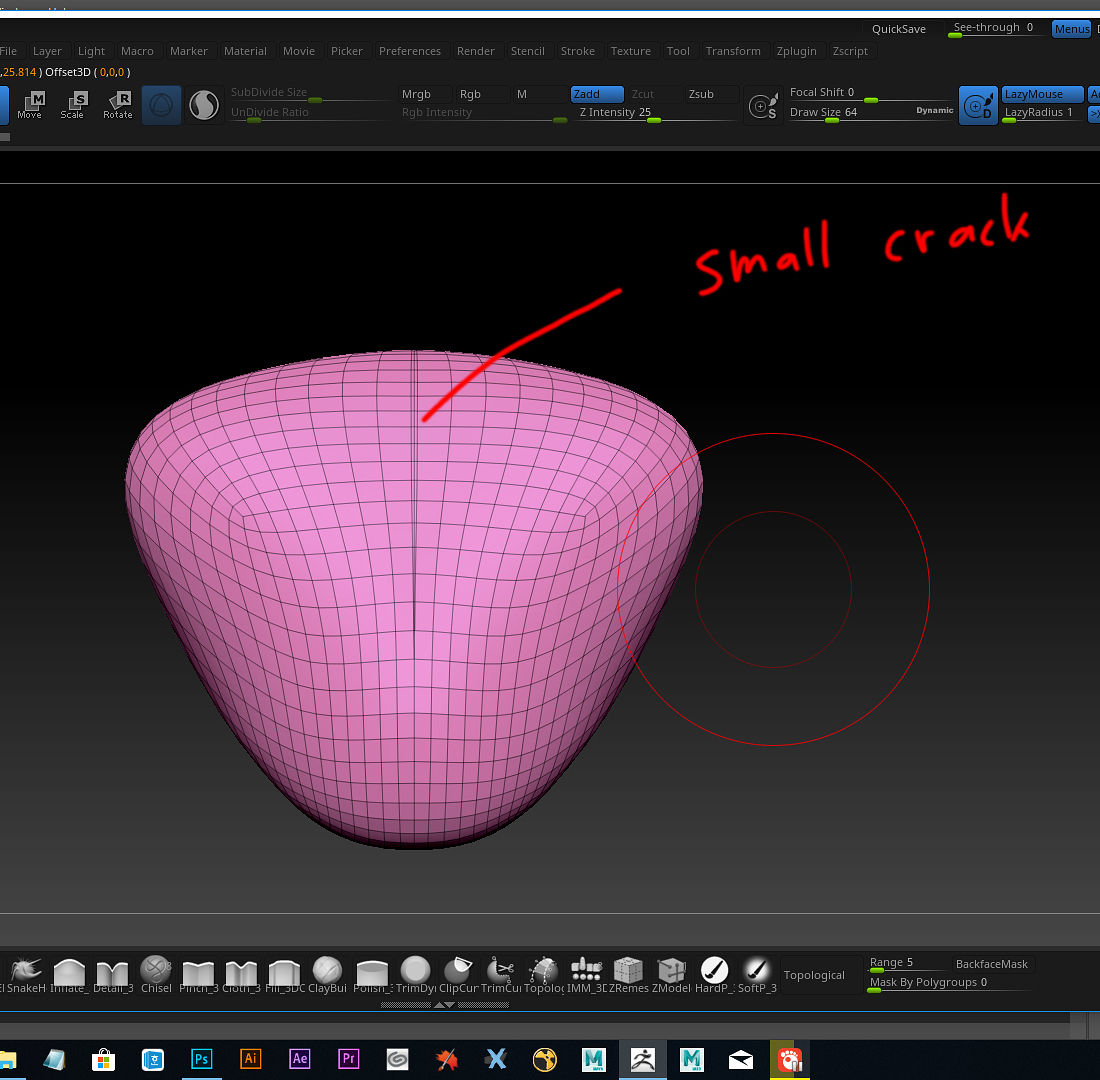Click the half-shaded sphere icon beside SubDivide Size

[x=204, y=105]
